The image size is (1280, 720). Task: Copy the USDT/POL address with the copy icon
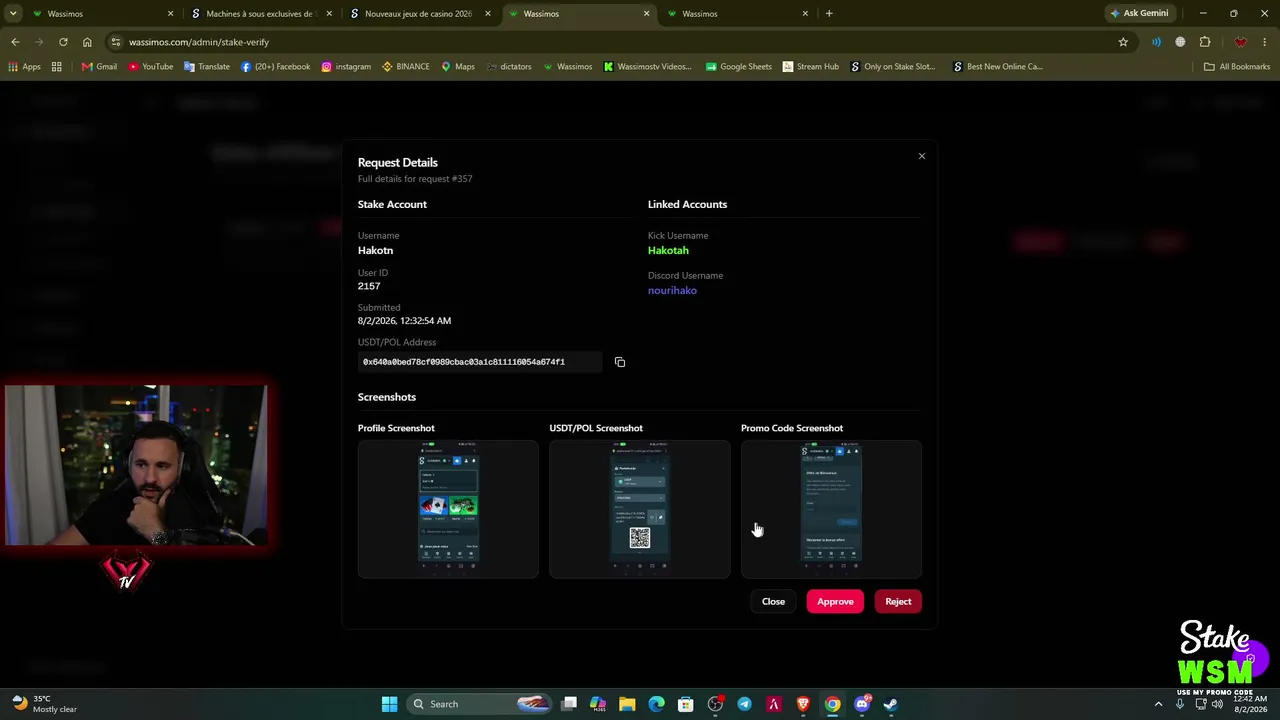(620, 362)
